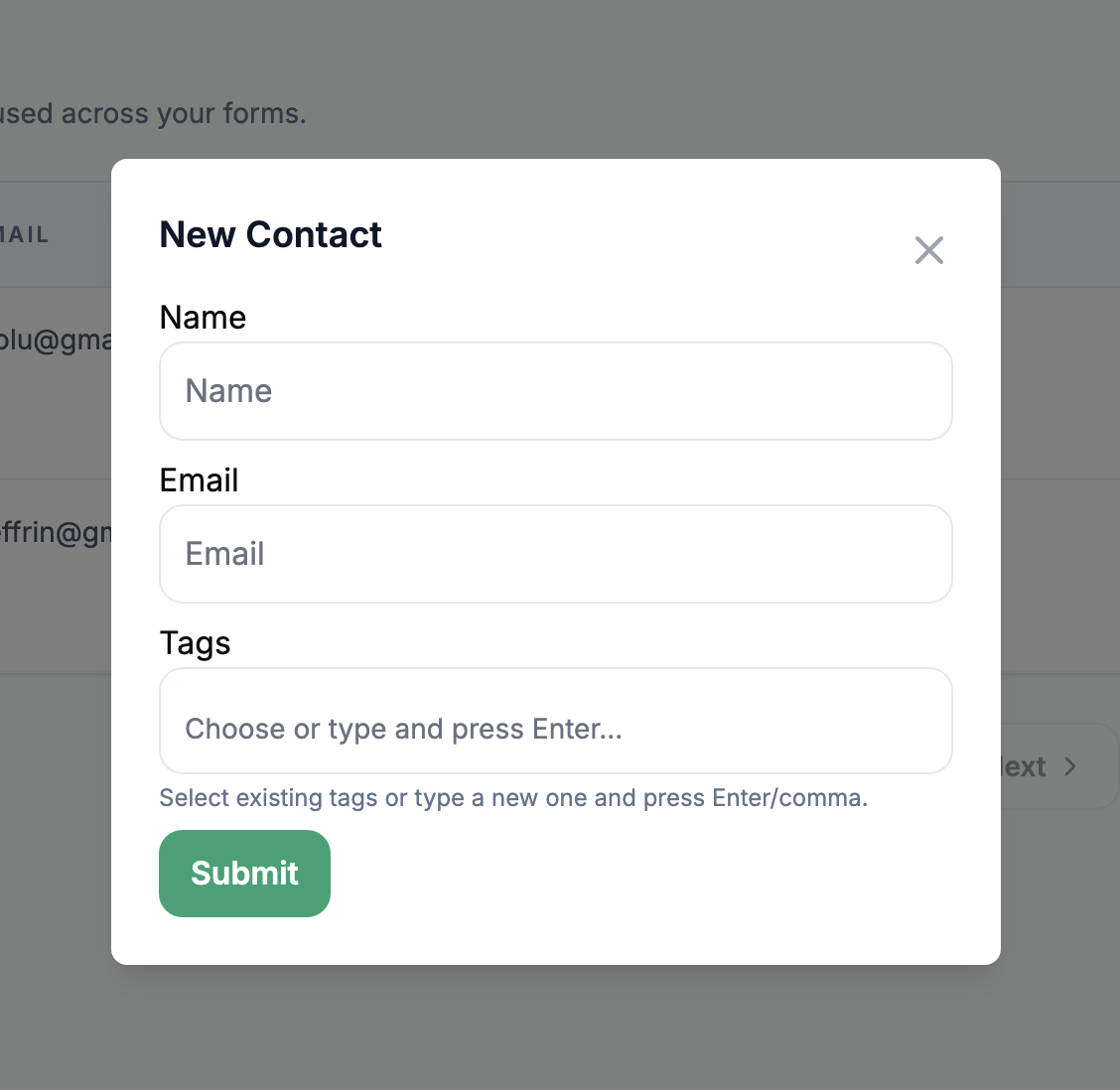Viewport: 1120px width, 1090px height.
Task: Focus the Name input field
Action: (556, 391)
